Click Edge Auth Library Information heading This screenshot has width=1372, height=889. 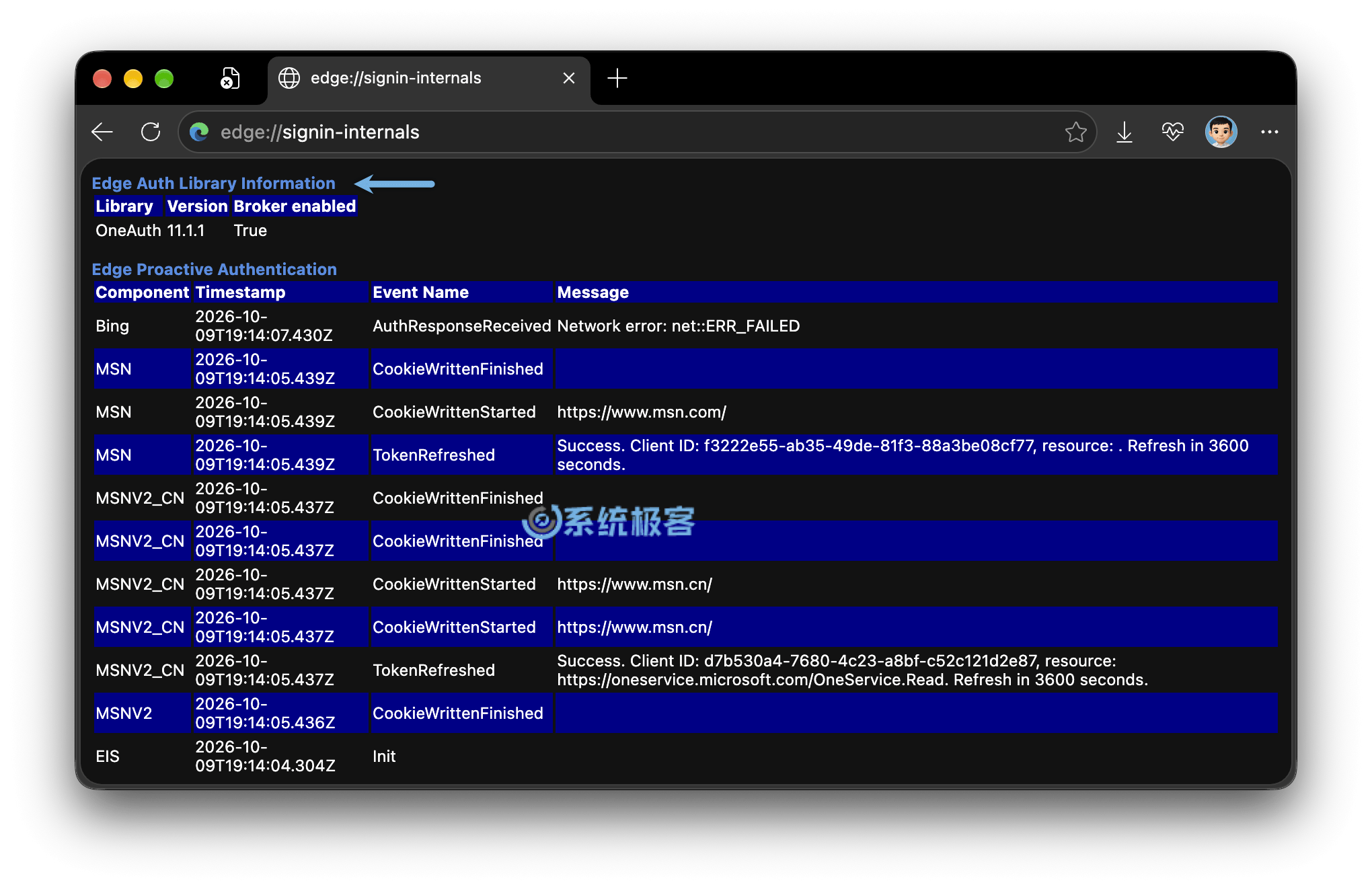pyautogui.click(x=213, y=184)
